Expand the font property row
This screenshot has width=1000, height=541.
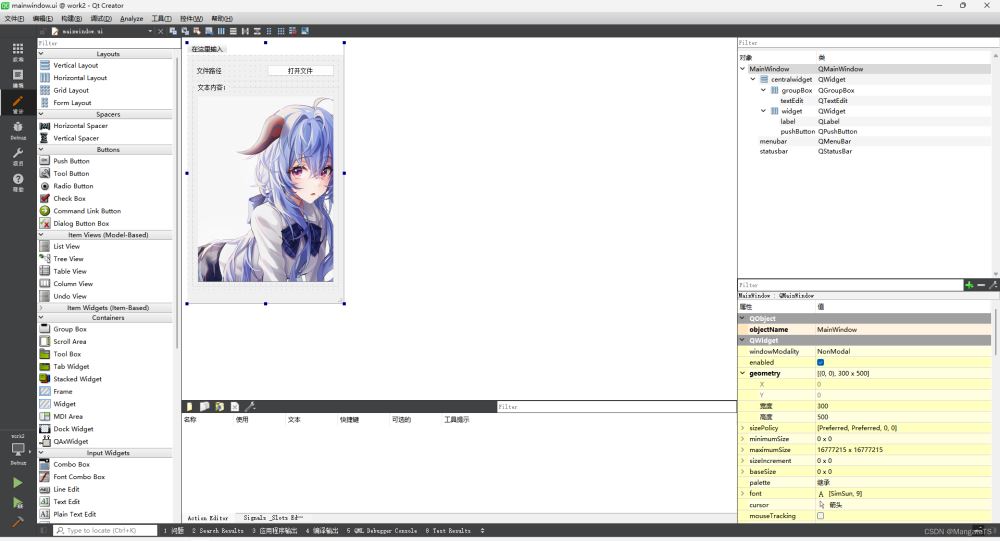pos(742,494)
